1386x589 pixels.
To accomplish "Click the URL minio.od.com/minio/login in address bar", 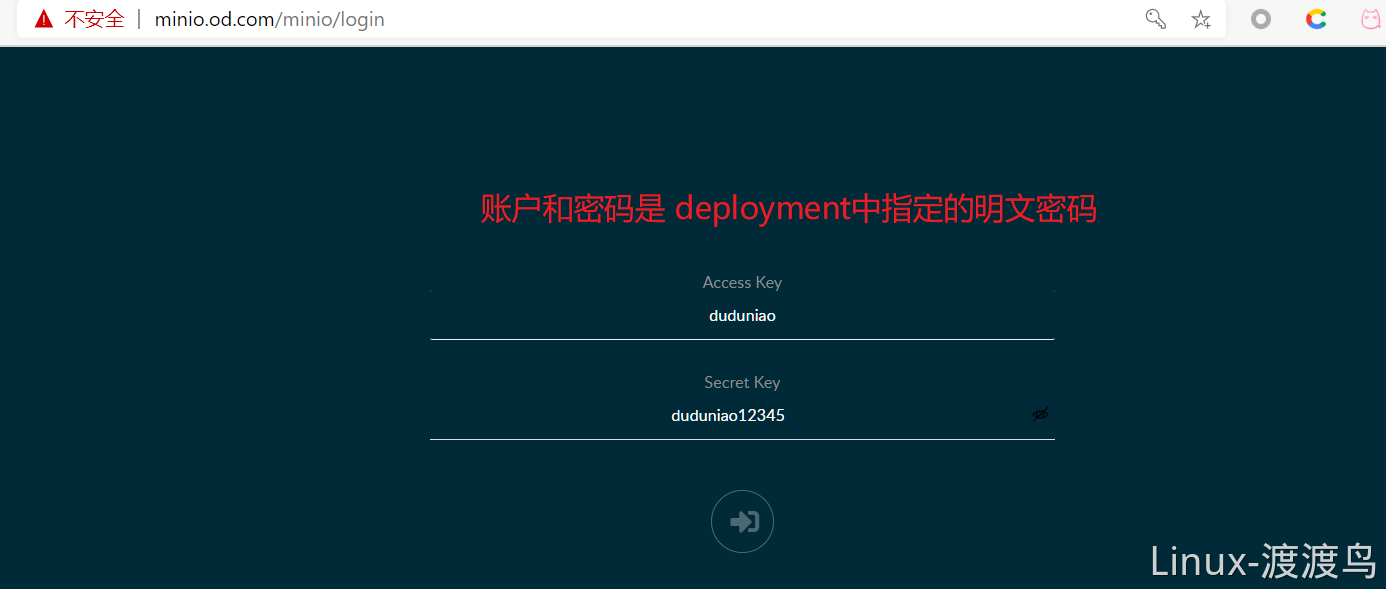I will 269,19.
